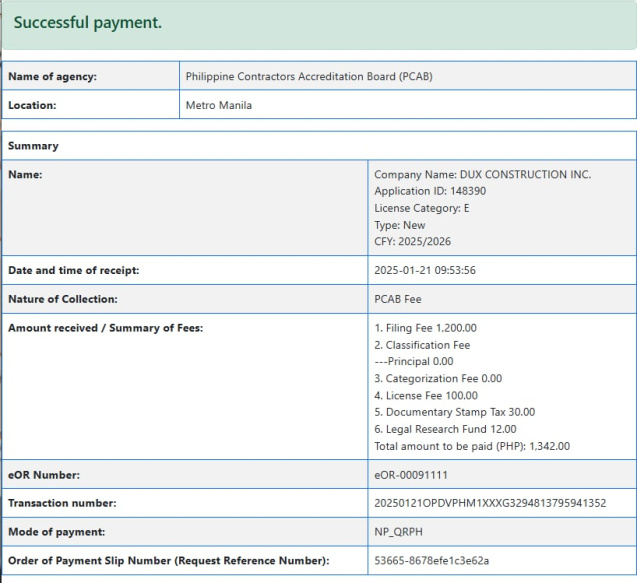637x583 pixels.
Task: Select the Summary section header
Action: pyautogui.click(x=33, y=146)
